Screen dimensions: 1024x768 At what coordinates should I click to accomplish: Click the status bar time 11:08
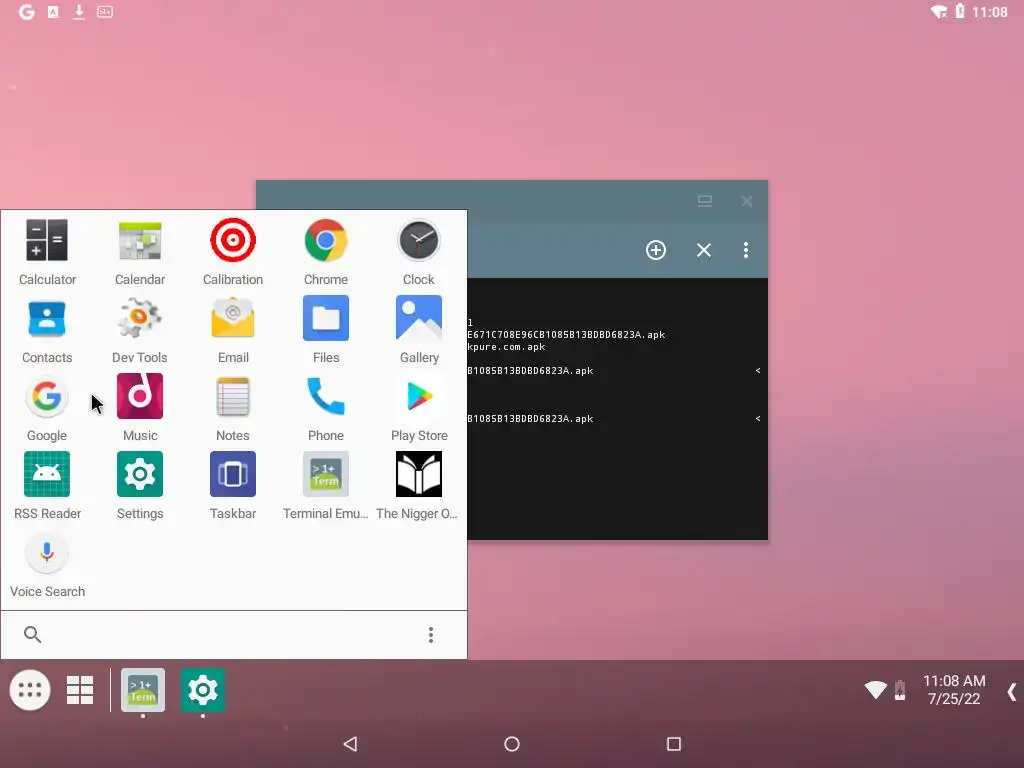(990, 12)
